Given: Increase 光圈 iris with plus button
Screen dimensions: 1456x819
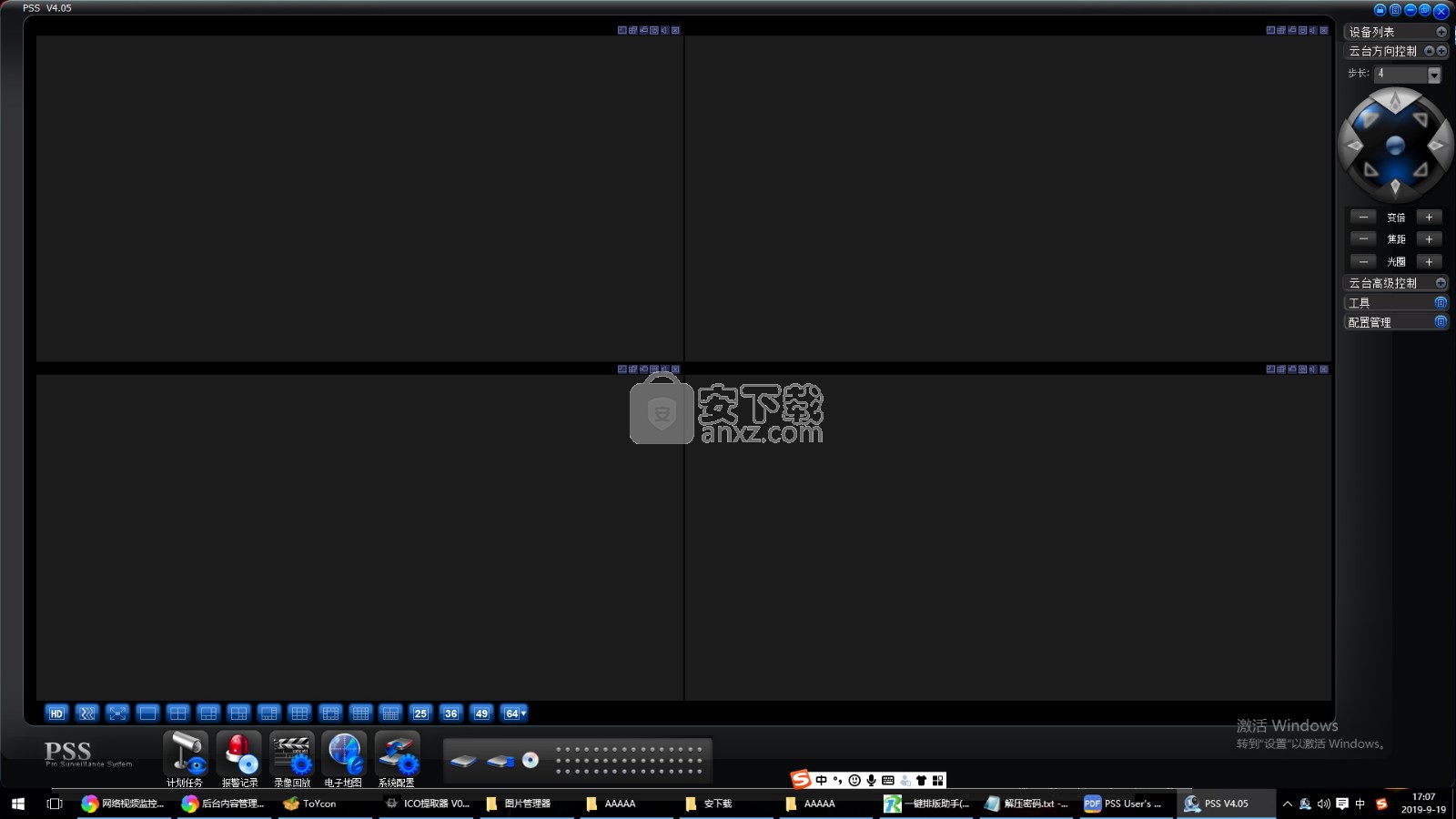Looking at the screenshot, I should coord(1429,261).
